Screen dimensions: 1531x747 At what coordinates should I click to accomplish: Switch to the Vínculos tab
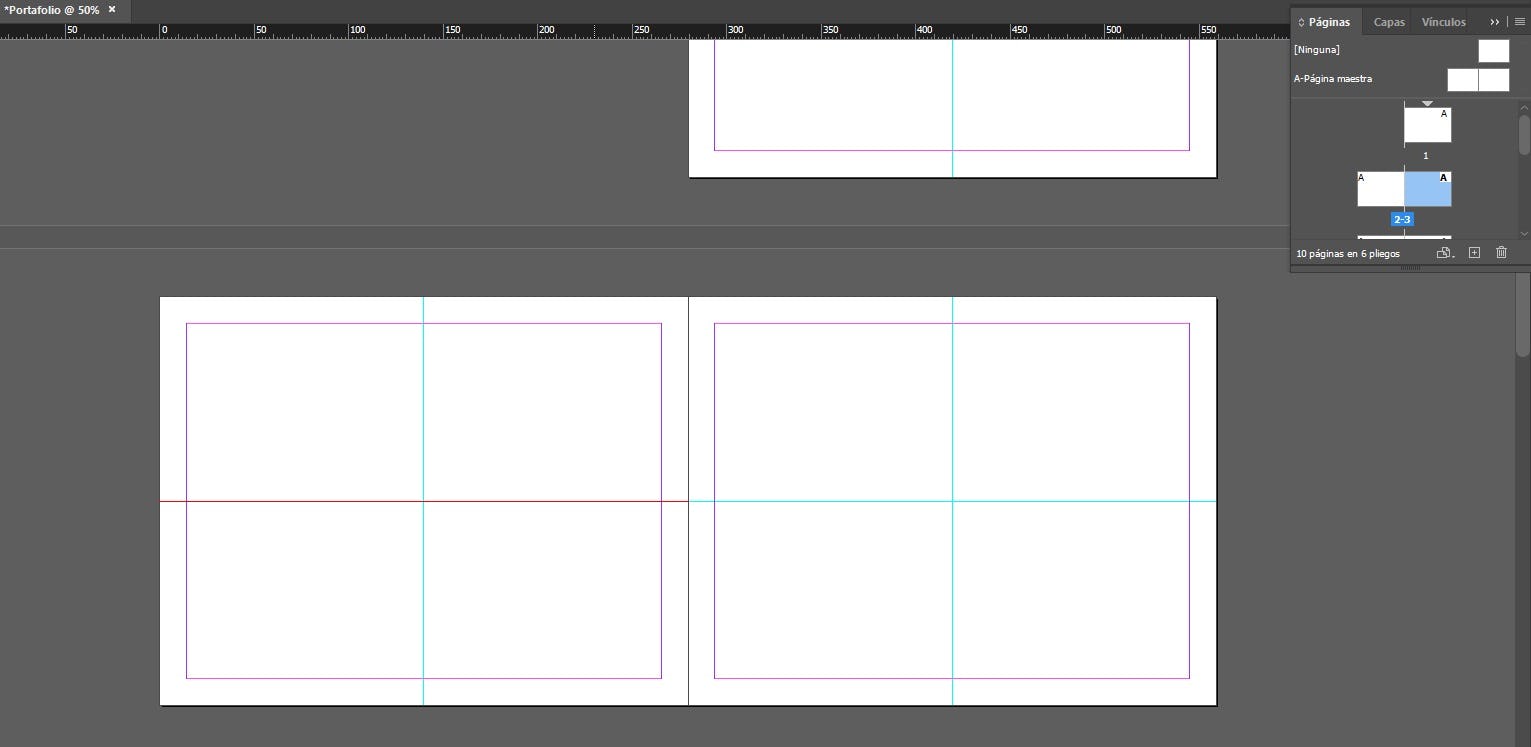1443,21
